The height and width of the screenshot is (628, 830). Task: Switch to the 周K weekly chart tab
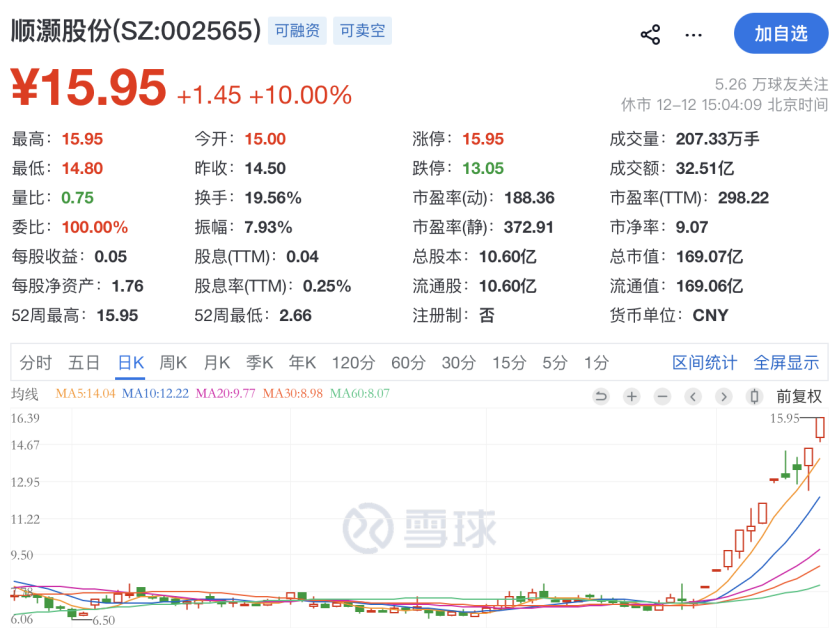click(172, 363)
